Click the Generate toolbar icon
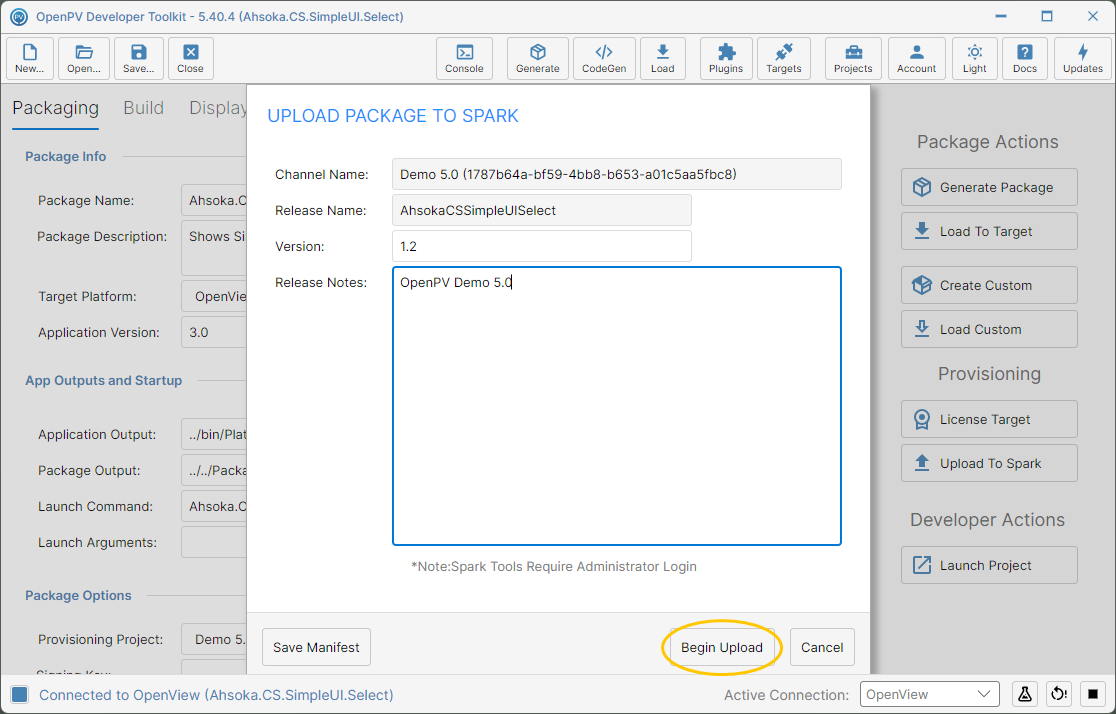The width and height of the screenshot is (1116, 714). tap(537, 58)
